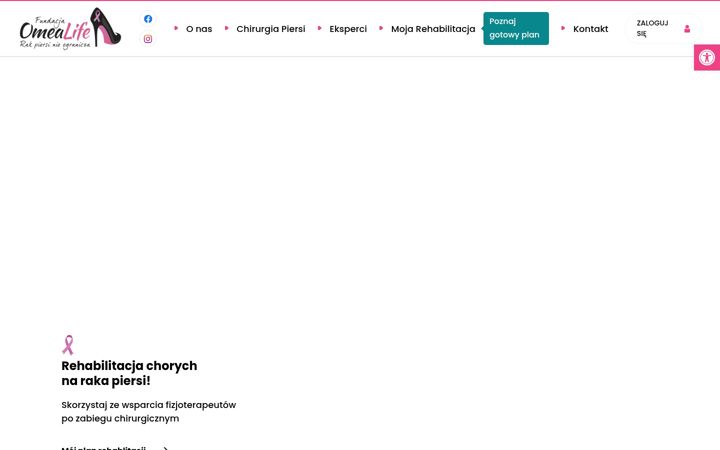Visit the Facebook page icon

(148, 19)
